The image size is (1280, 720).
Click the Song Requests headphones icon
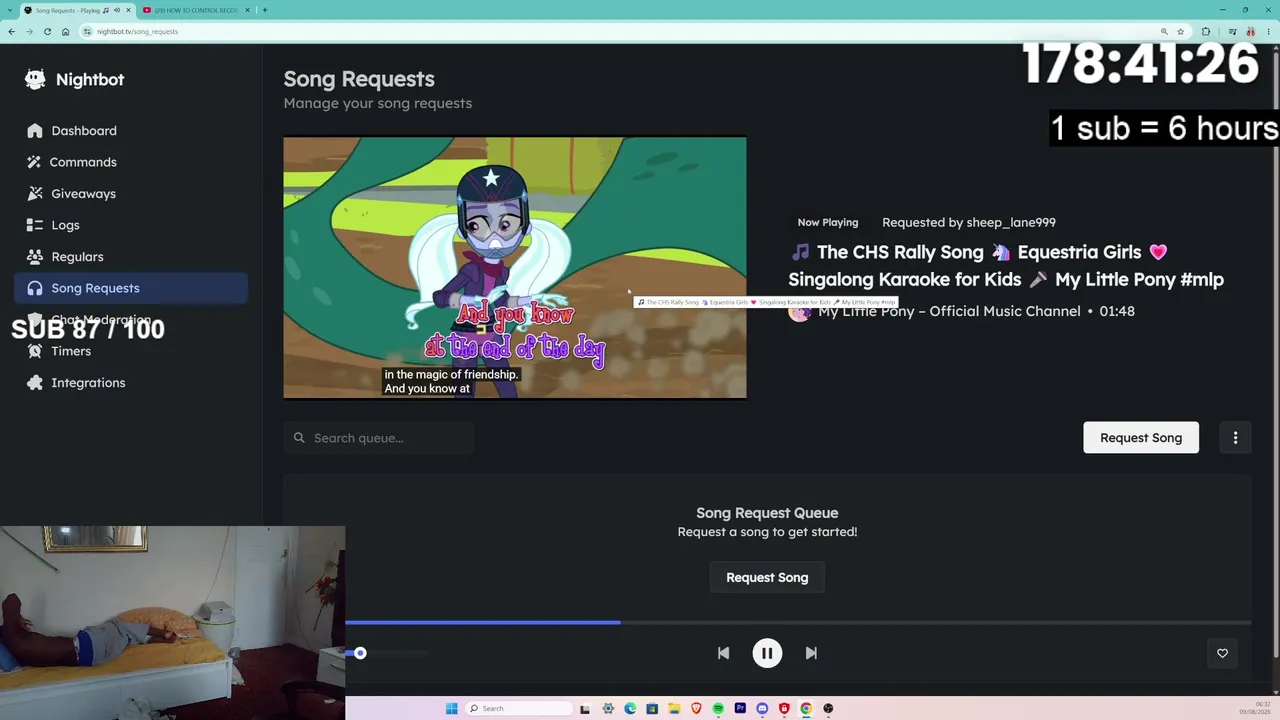point(35,288)
